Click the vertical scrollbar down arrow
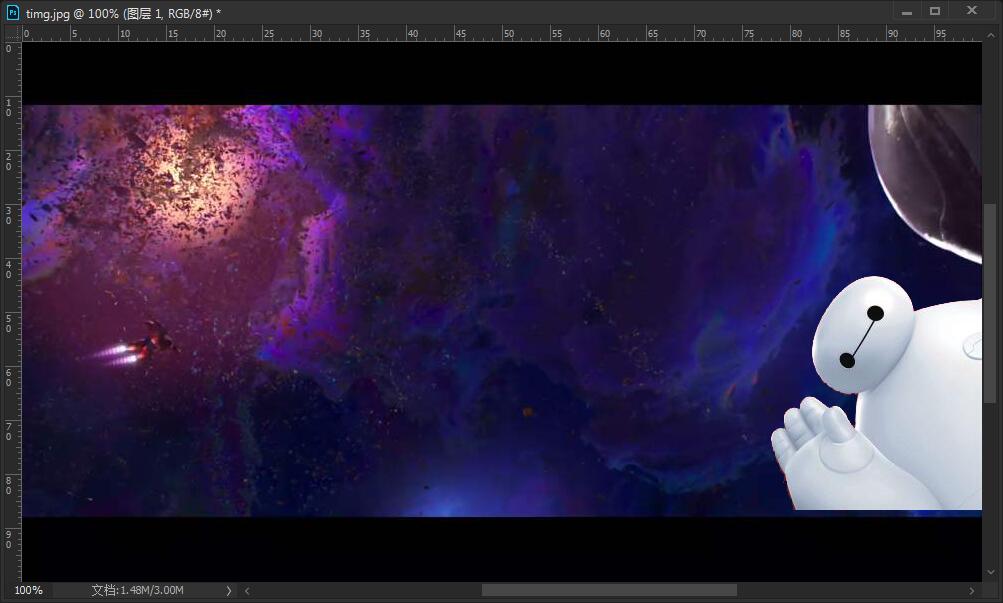Image resolution: width=1003 pixels, height=603 pixels. (991, 573)
